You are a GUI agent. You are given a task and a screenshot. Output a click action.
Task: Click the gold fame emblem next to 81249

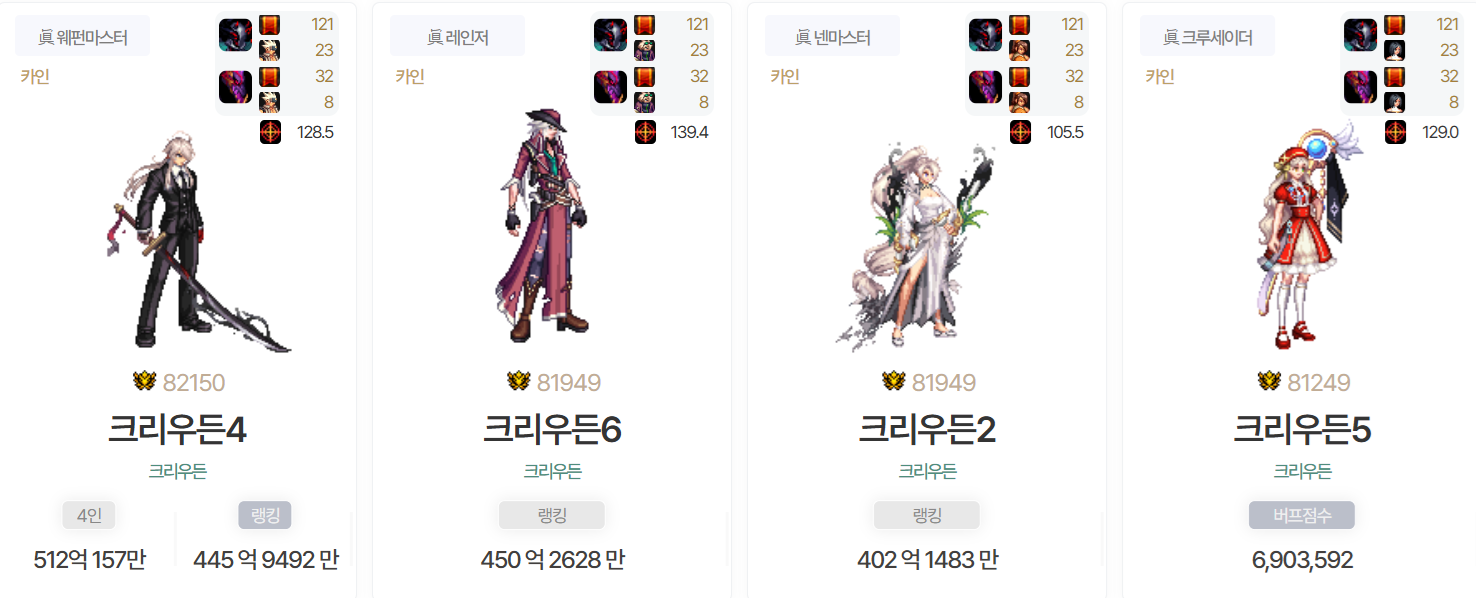point(1270,382)
